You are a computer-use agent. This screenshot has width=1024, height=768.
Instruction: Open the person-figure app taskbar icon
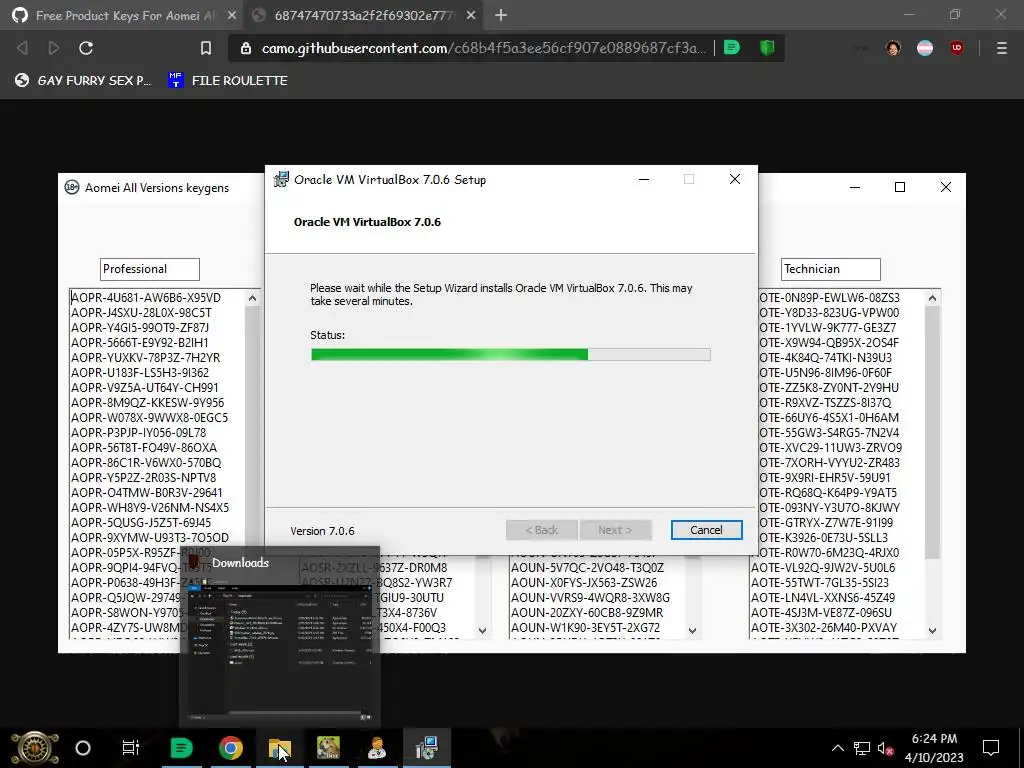coord(377,748)
